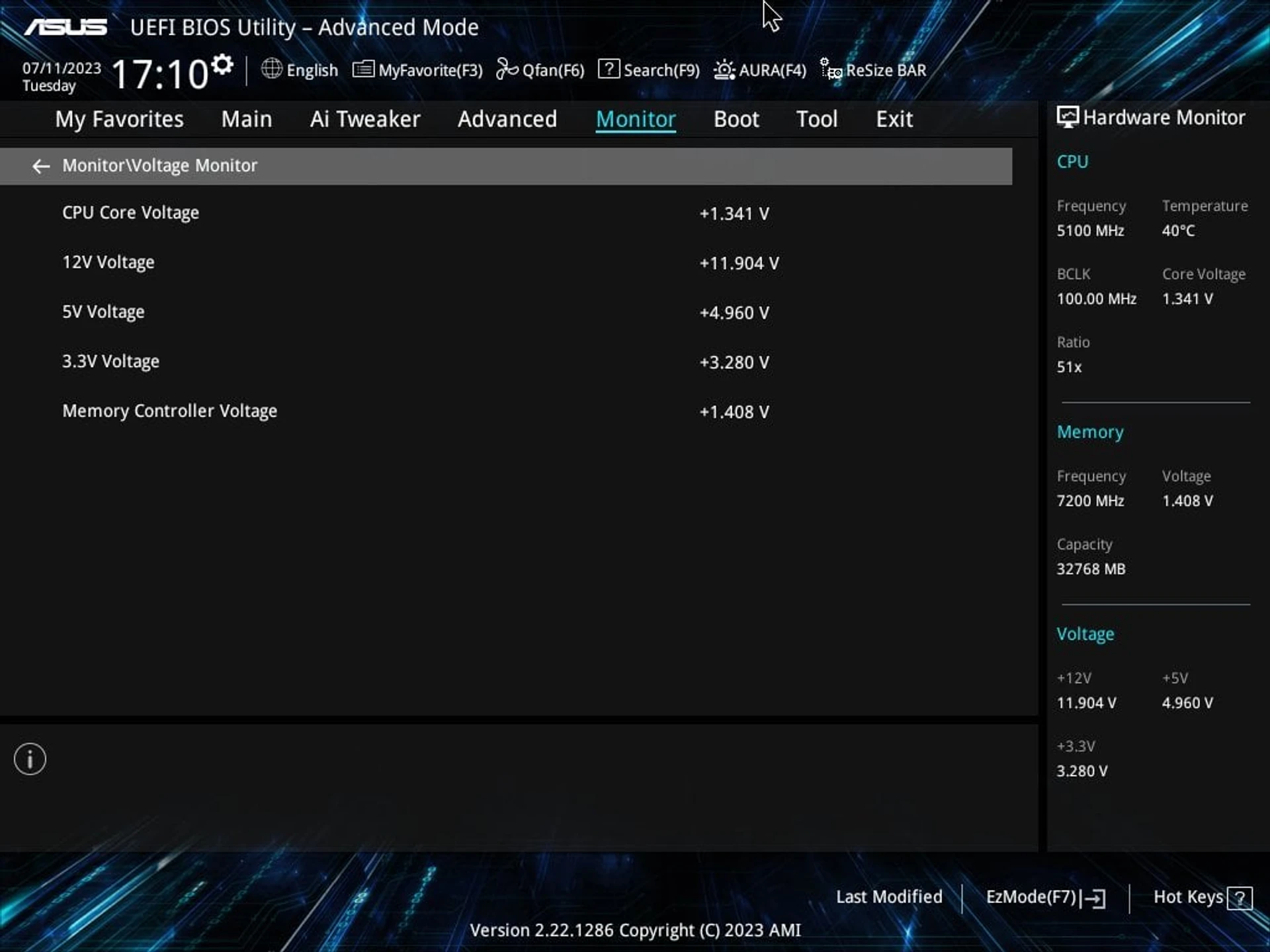Click the 32768 MB capacity value
This screenshot has width=1270, height=952.
[x=1091, y=569]
